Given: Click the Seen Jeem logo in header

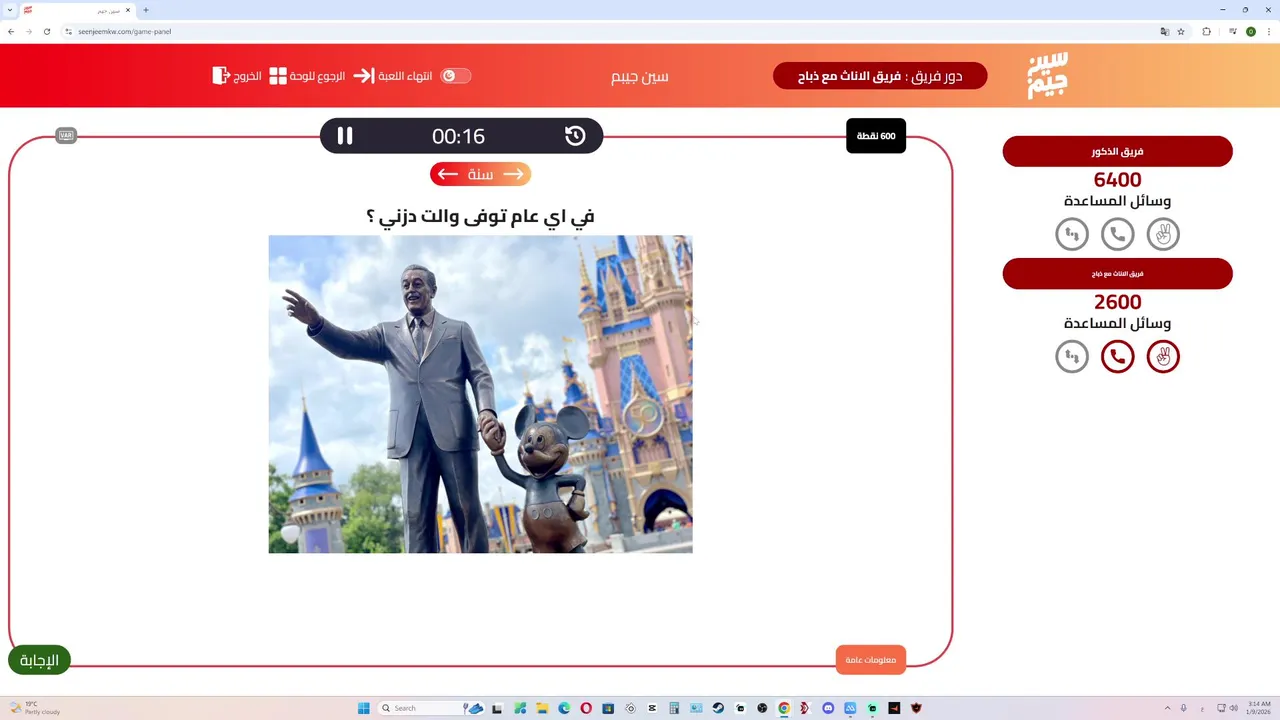Looking at the screenshot, I should click(1048, 75).
